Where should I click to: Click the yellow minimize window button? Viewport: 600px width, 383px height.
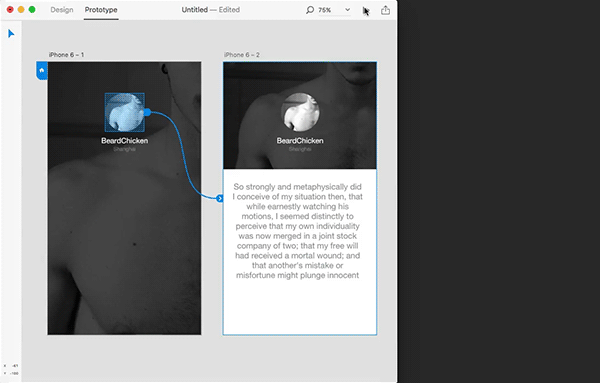21,10
